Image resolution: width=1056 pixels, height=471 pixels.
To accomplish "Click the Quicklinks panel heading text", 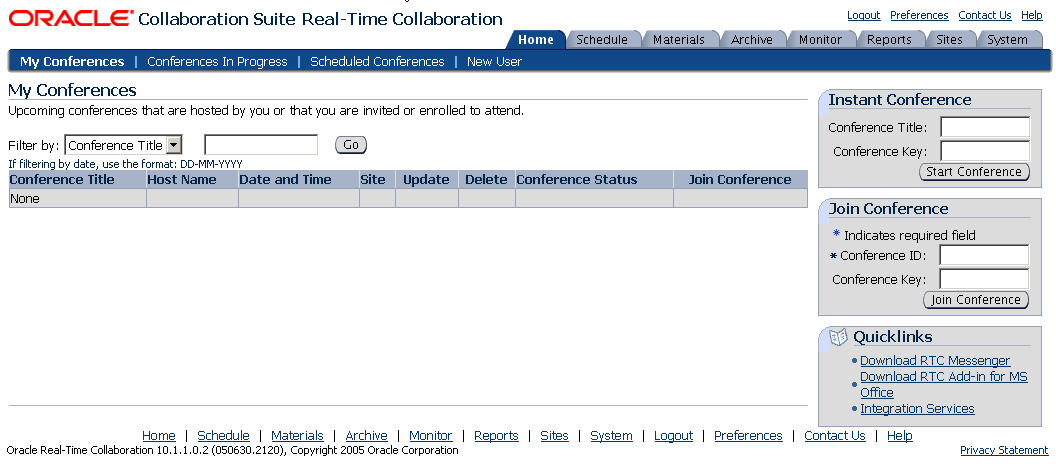I will coord(893,337).
